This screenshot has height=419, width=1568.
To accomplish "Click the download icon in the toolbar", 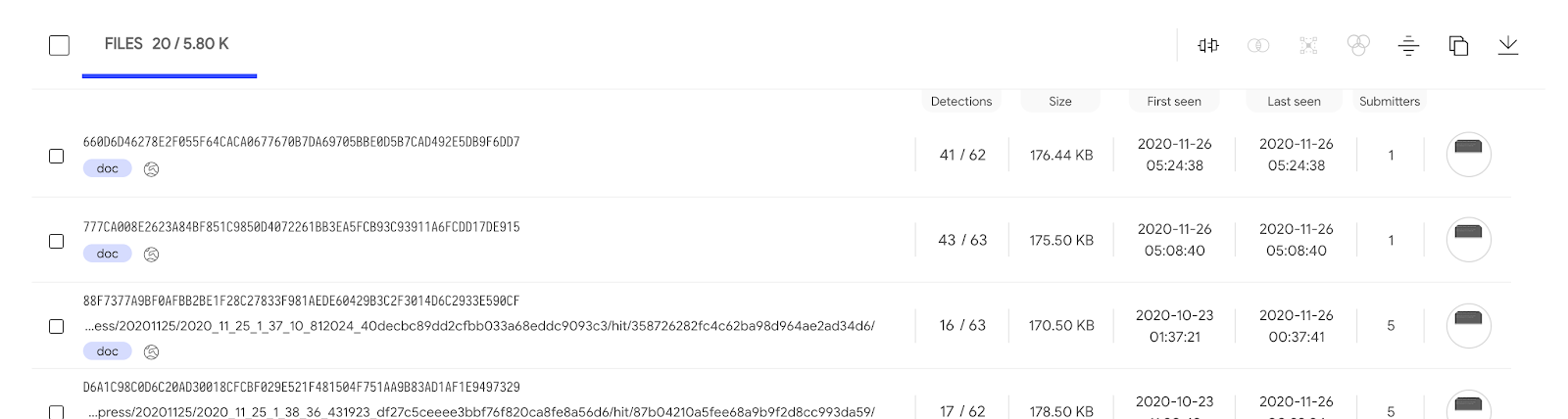I will (x=1508, y=45).
